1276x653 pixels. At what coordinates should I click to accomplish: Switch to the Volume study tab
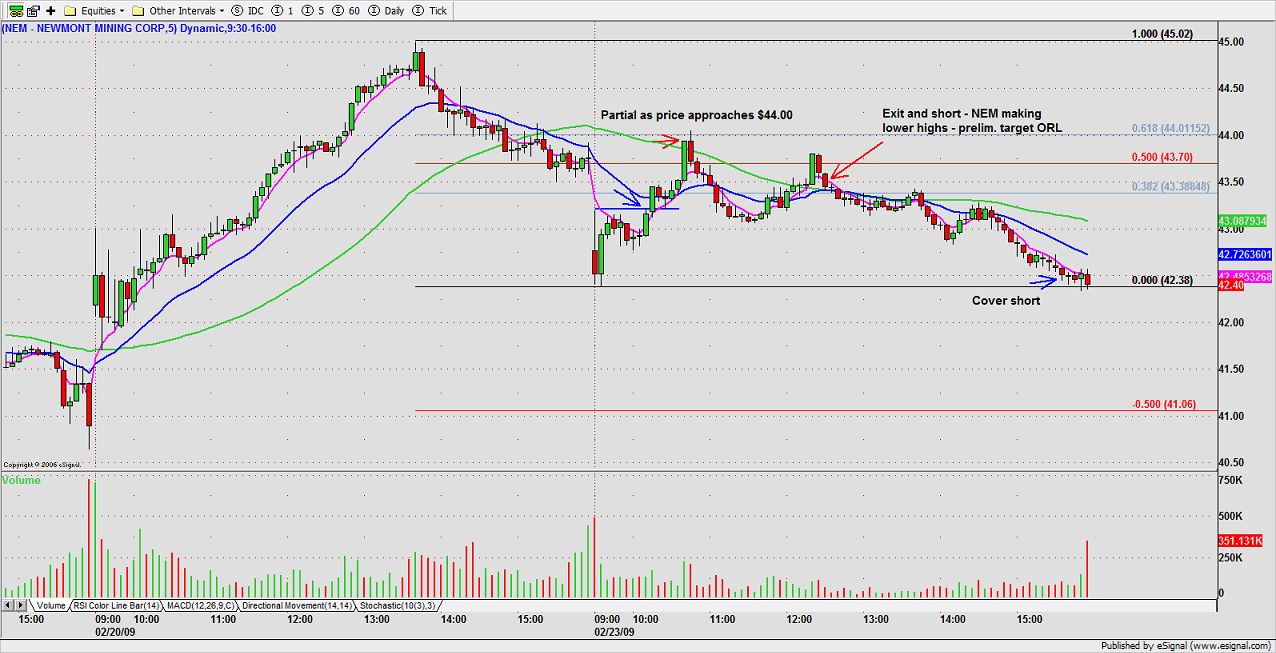pos(51,605)
